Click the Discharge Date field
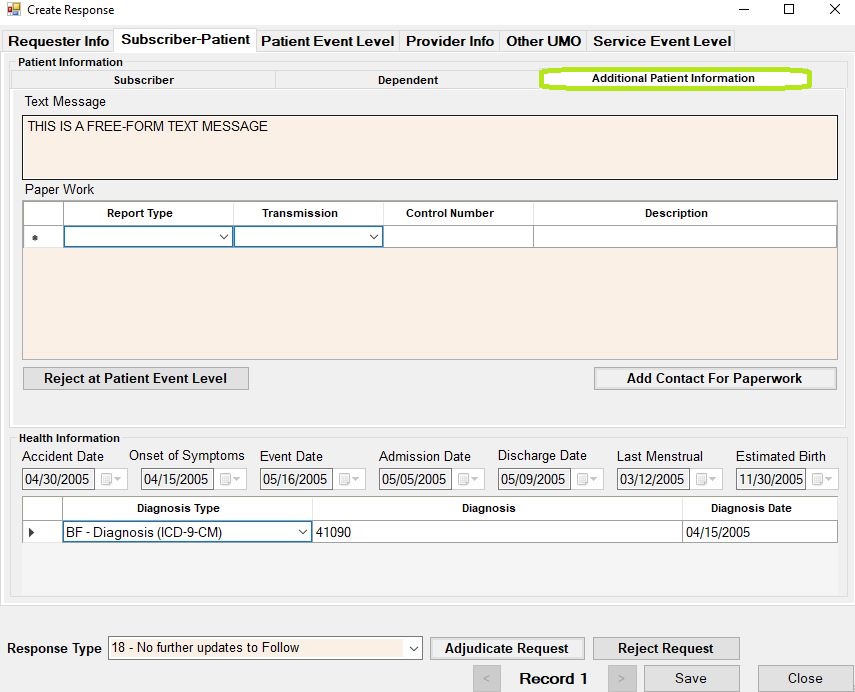This screenshot has width=855, height=692. pos(534,479)
